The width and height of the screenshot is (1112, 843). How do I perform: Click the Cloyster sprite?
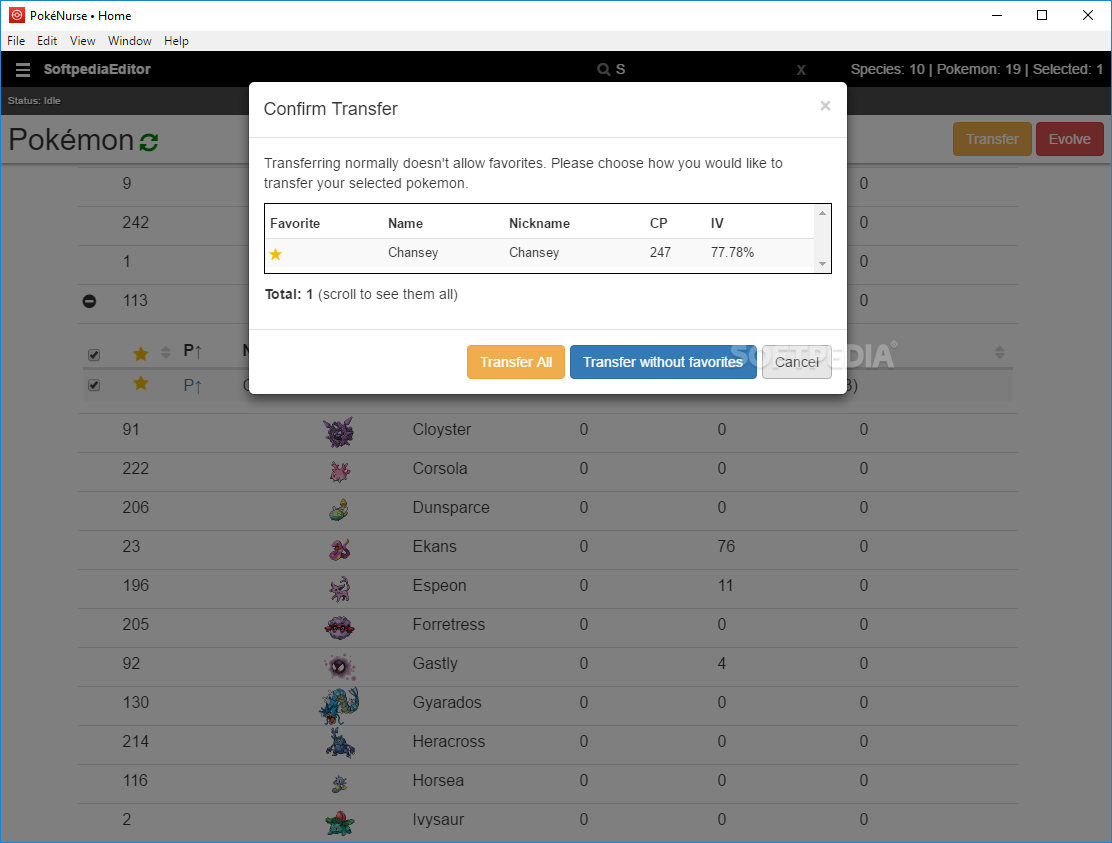point(338,432)
